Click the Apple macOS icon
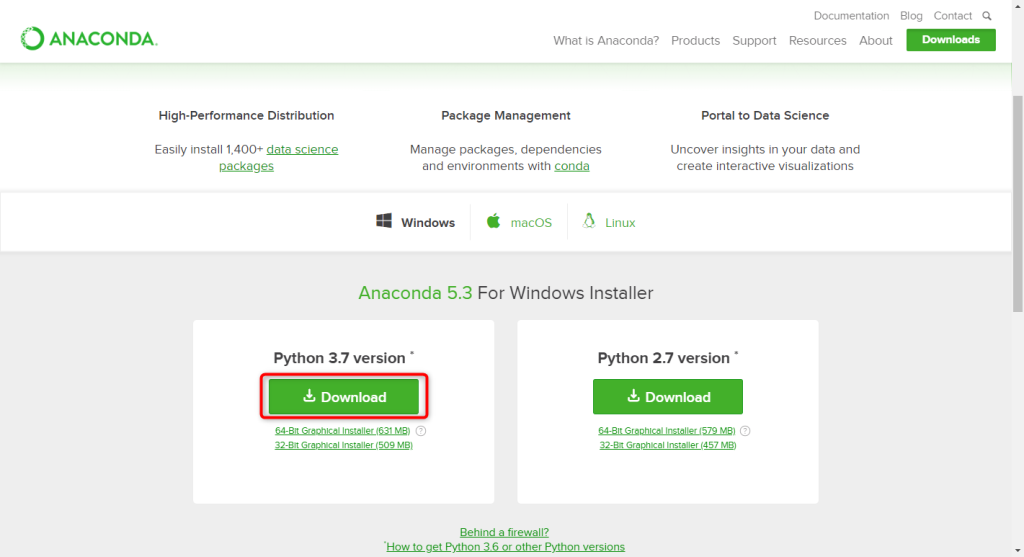1024x557 pixels. click(x=493, y=221)
